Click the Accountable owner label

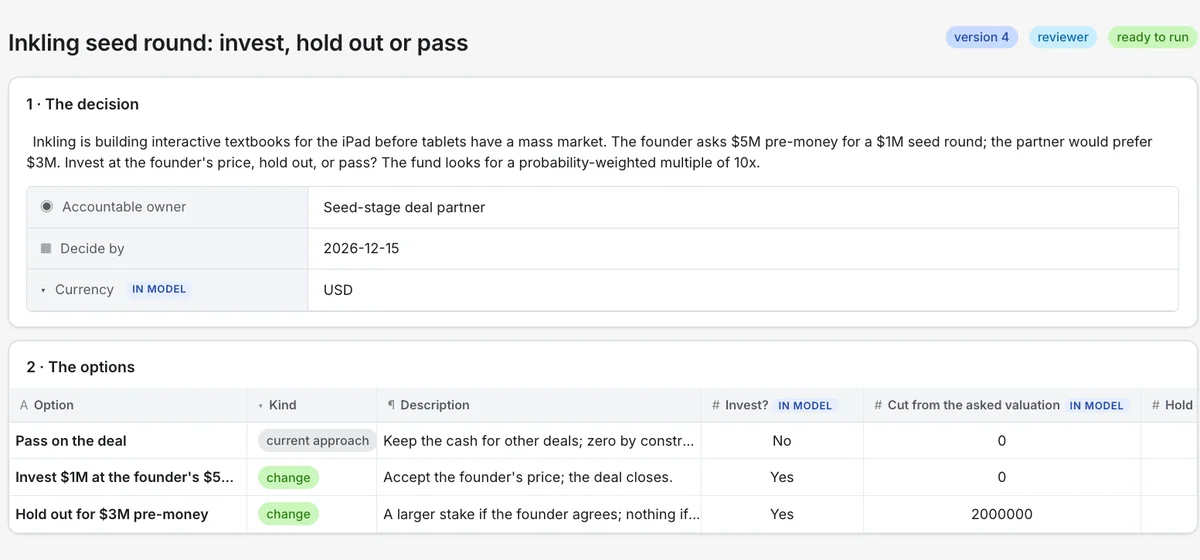[x=124, y=207]
